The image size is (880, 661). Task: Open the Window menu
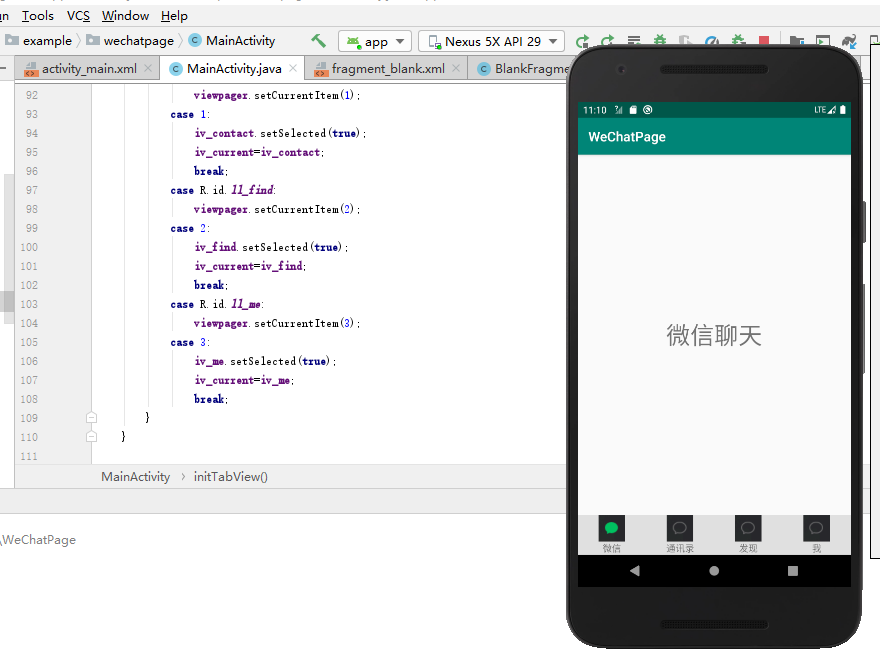pos(125,16)
